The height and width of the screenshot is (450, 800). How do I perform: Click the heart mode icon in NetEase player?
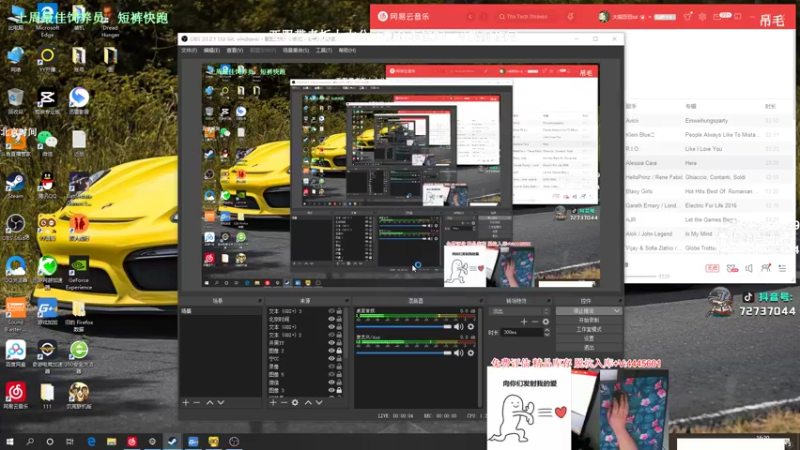(732, 268)
